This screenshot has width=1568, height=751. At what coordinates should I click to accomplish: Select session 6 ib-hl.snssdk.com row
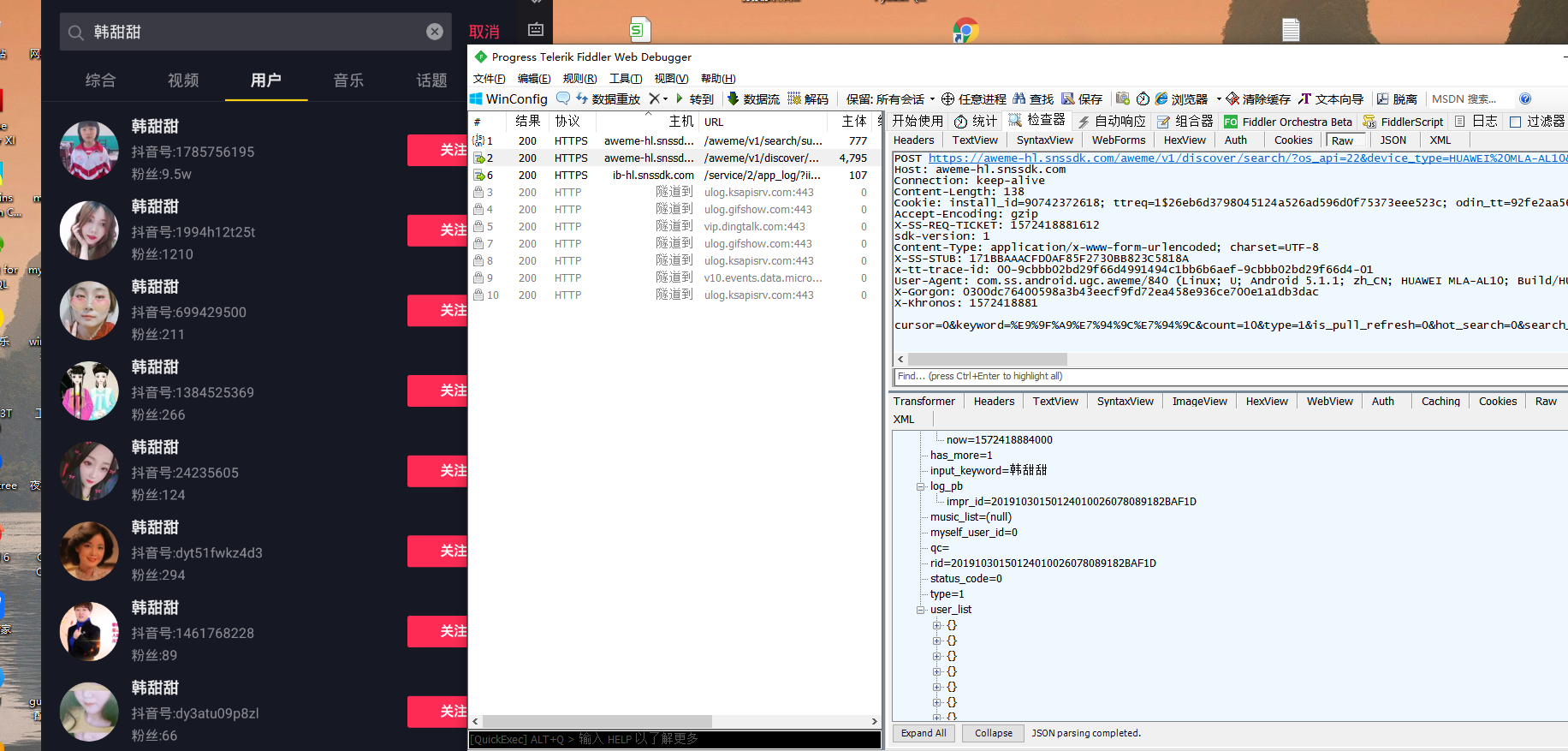pyautogui.click(x=674, y=175)
